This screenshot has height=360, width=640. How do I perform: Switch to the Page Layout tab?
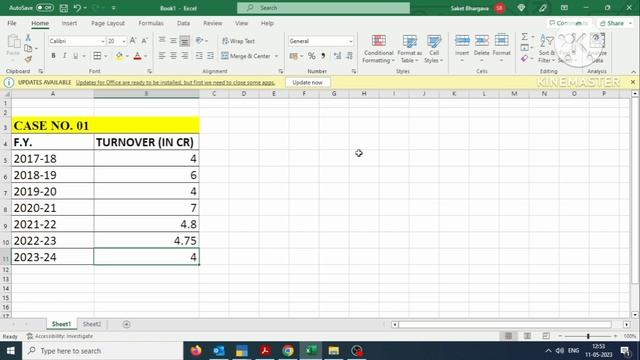[x=108, y=23]
